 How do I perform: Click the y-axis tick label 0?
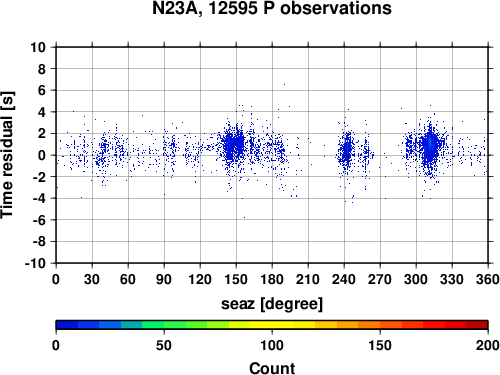42,155
